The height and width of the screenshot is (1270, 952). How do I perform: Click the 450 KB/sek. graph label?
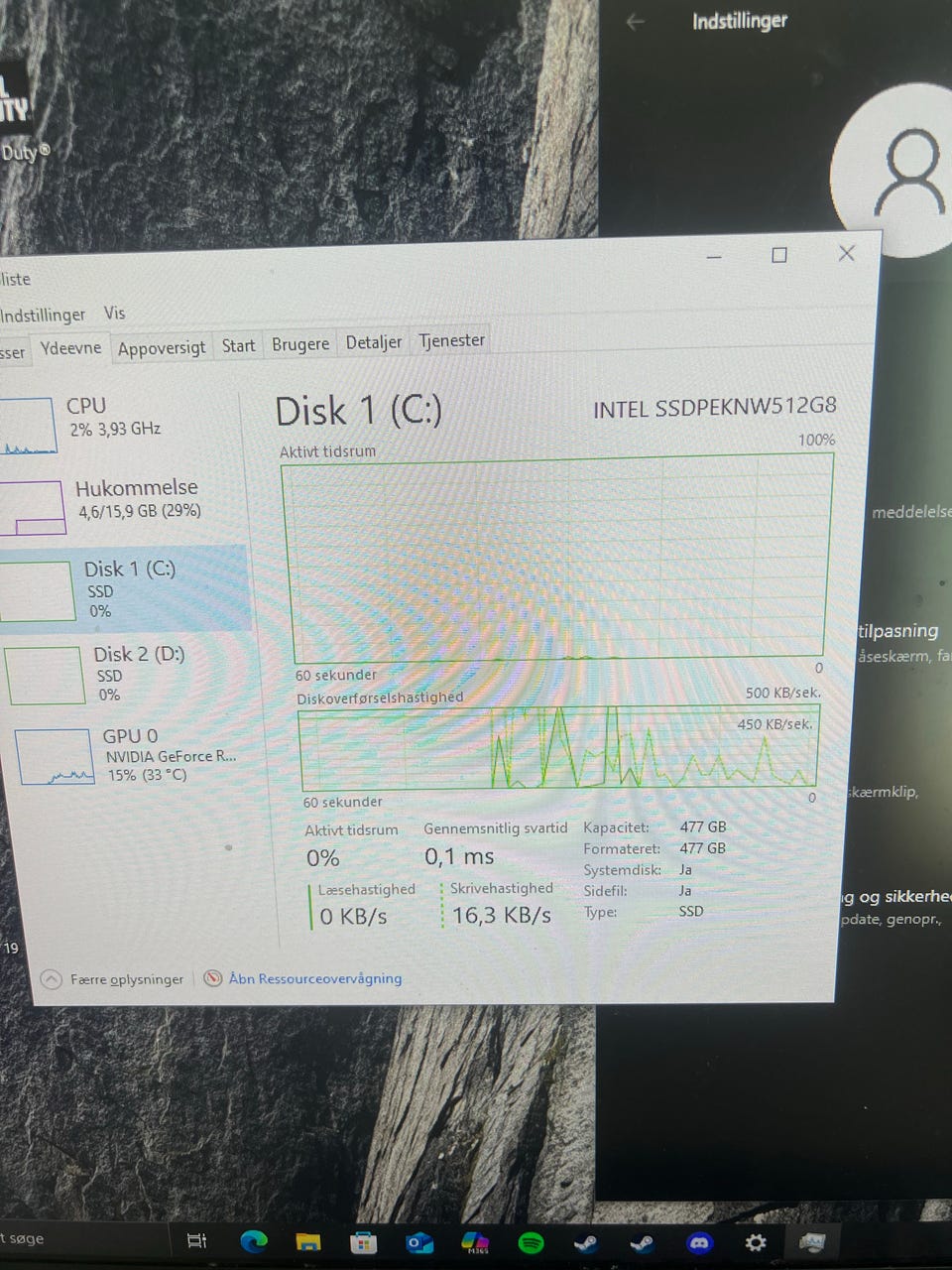774,724
